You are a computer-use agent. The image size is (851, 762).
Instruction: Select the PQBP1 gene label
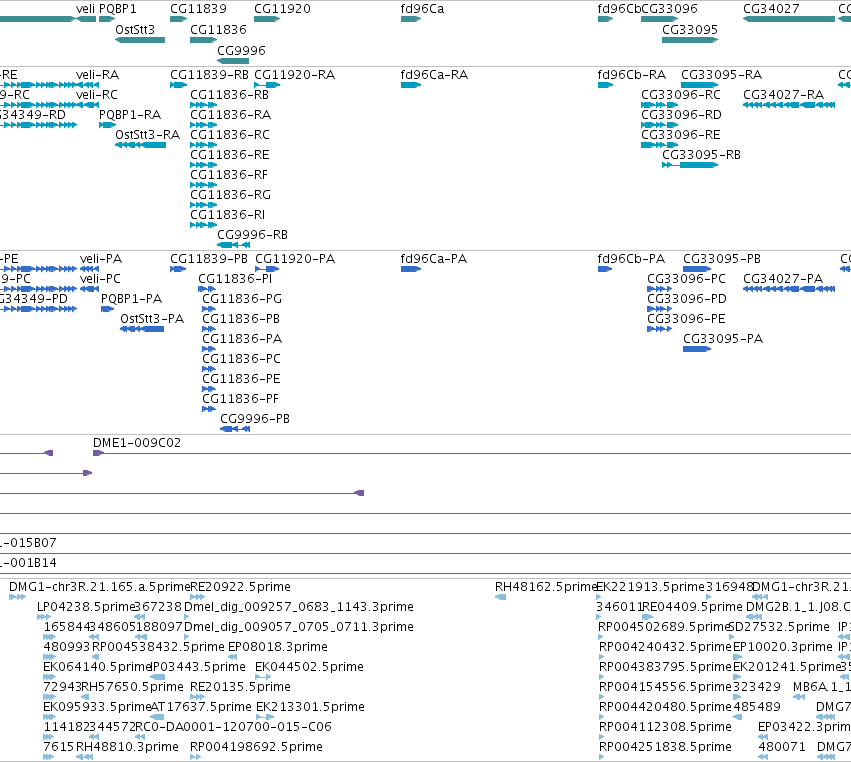[118, 9]
